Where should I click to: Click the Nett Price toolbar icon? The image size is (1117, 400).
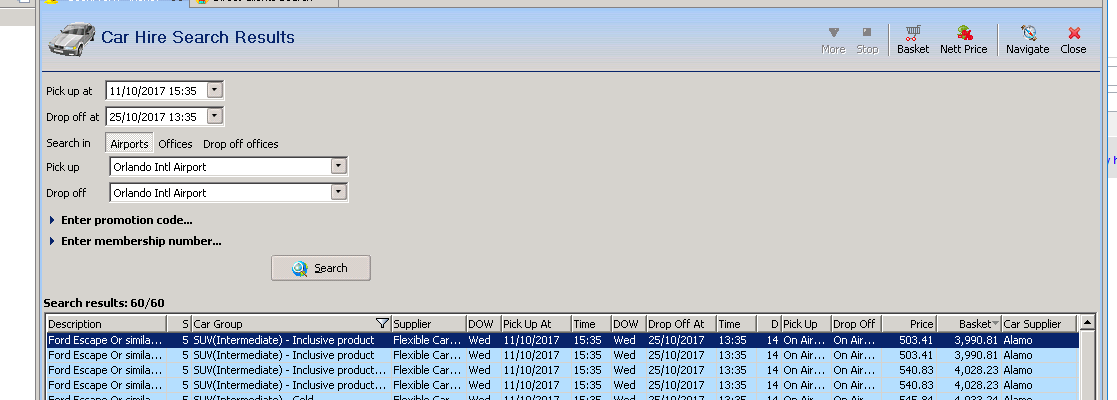coord(963,40)
